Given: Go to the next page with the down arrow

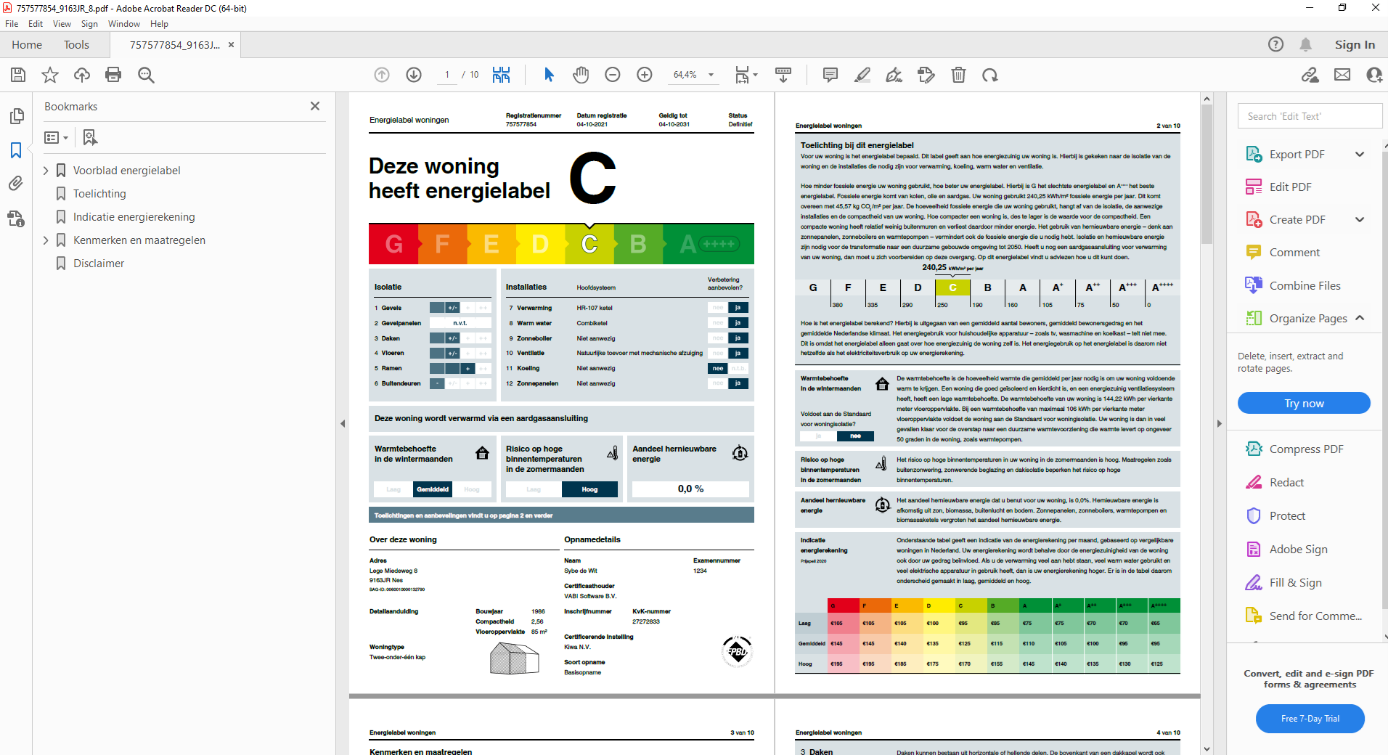Looking at the screenshot, I should click(413, 75).
